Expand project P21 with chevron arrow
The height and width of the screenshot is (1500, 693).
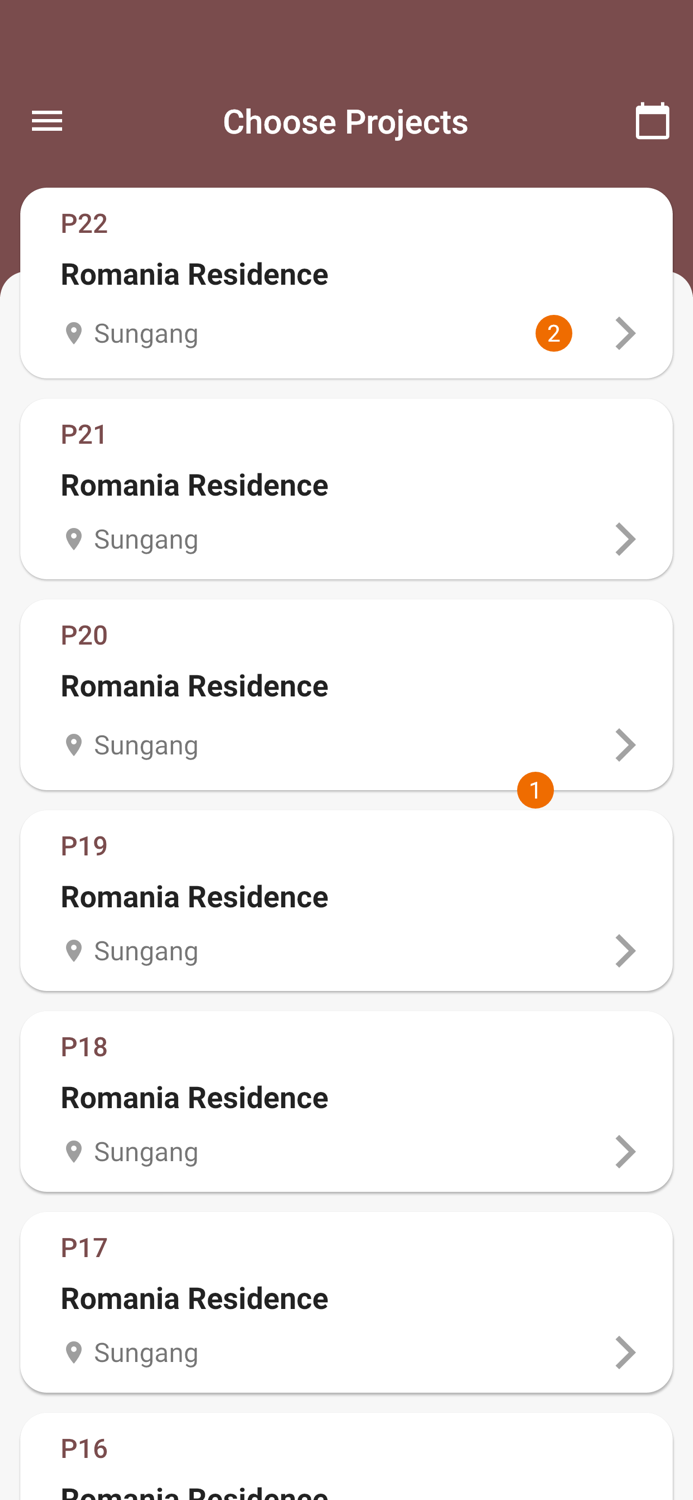(x=625, y=539)
